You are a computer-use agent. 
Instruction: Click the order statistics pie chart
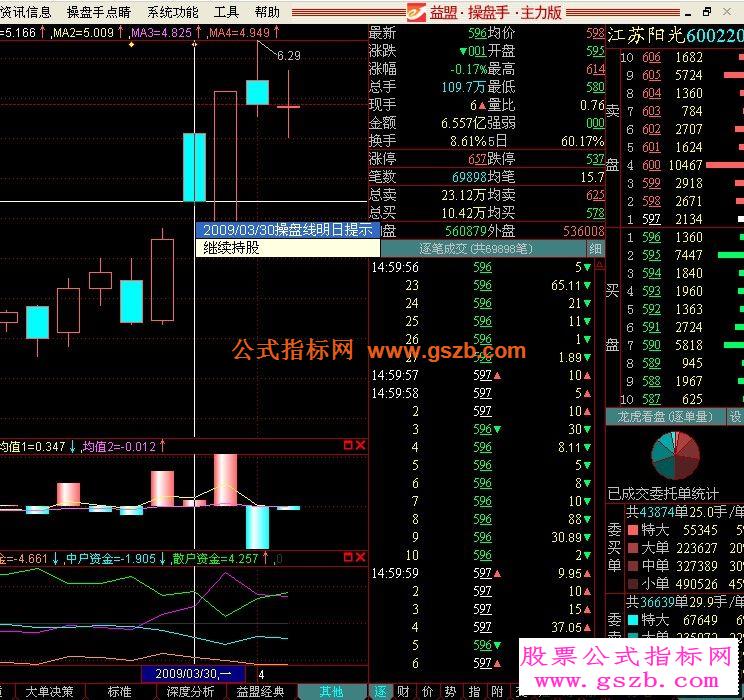(x=675, y=455)
